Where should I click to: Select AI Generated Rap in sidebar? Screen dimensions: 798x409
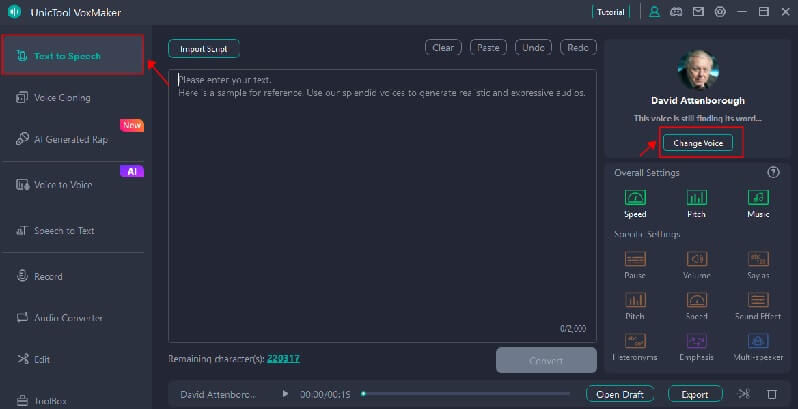coord(70,139)
